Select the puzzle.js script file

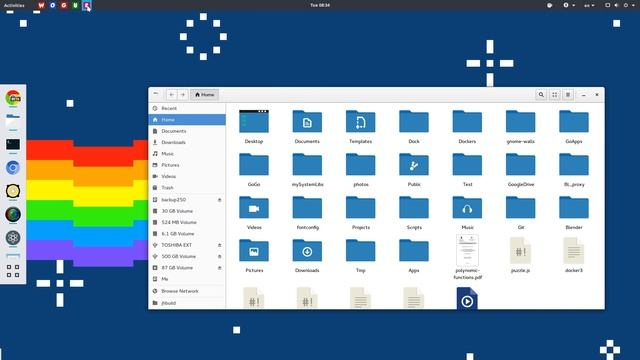click(x=520, y=255)
